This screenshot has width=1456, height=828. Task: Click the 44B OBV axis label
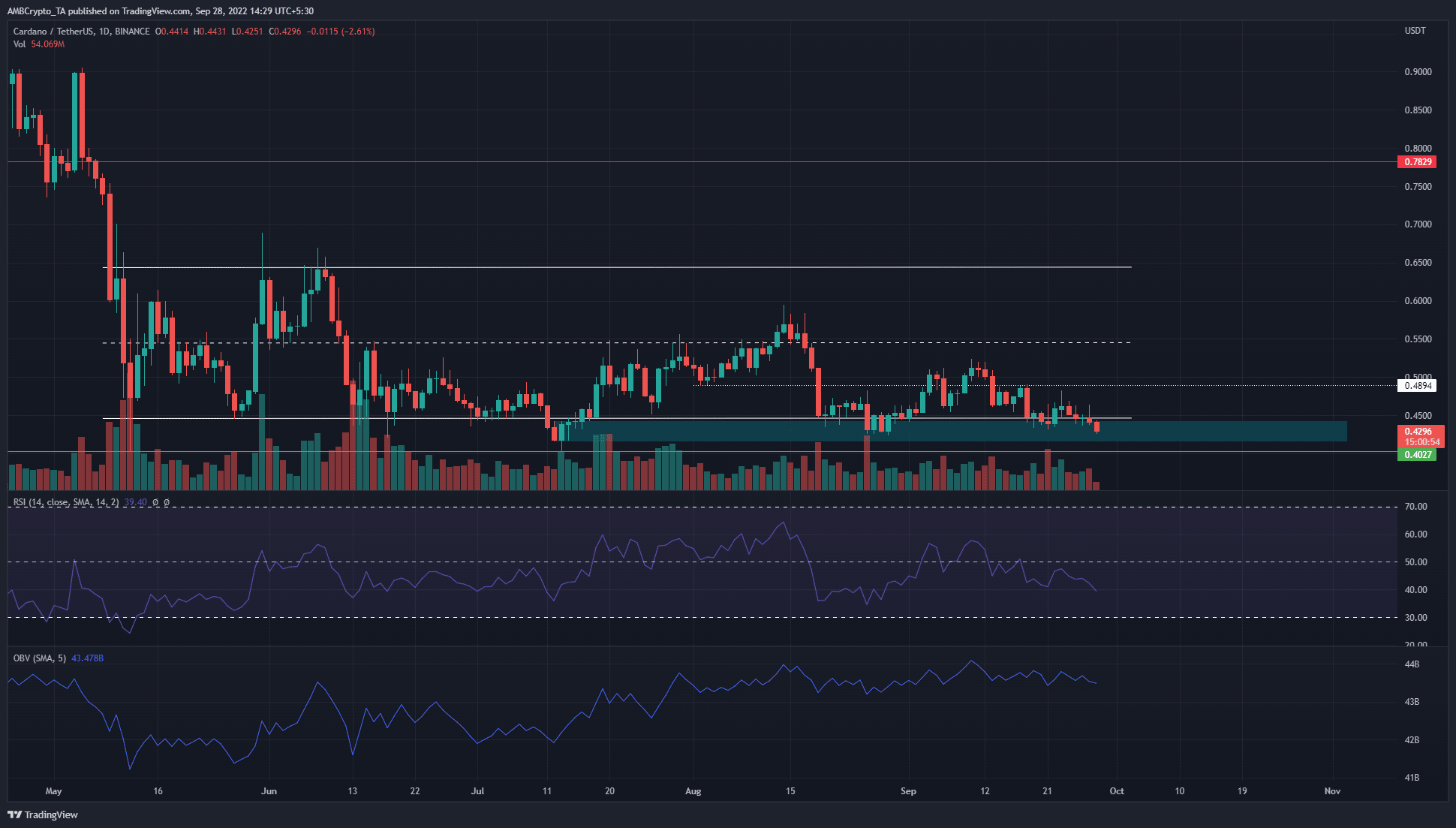click(1412, 664)
